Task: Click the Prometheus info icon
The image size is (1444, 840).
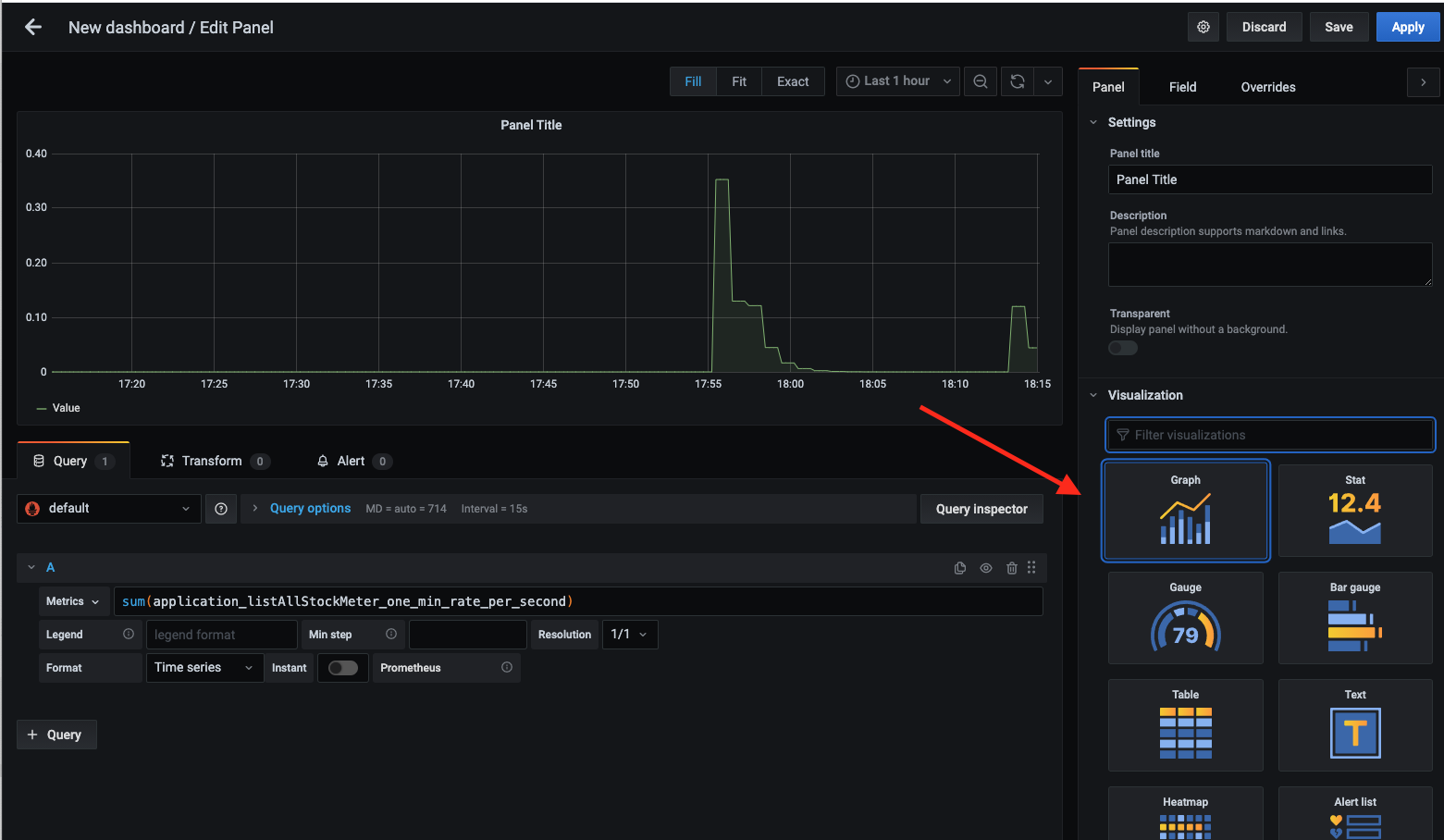Action: click(507, 667)
